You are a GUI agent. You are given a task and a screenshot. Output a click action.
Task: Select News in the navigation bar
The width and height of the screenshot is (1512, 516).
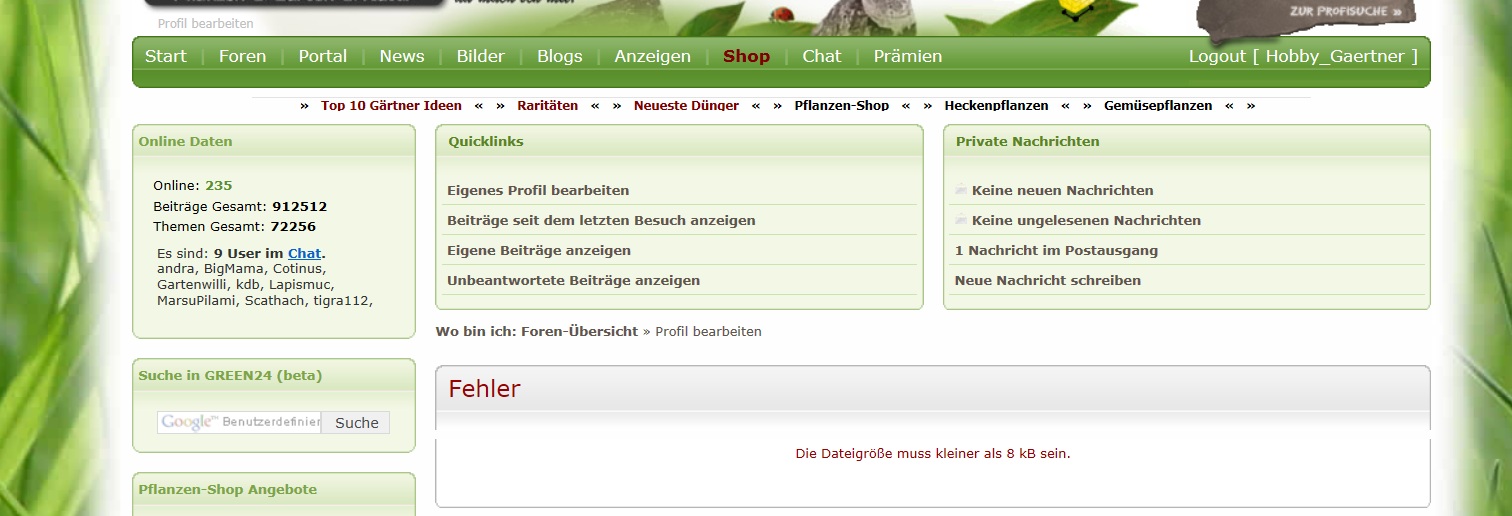(401, 56)
